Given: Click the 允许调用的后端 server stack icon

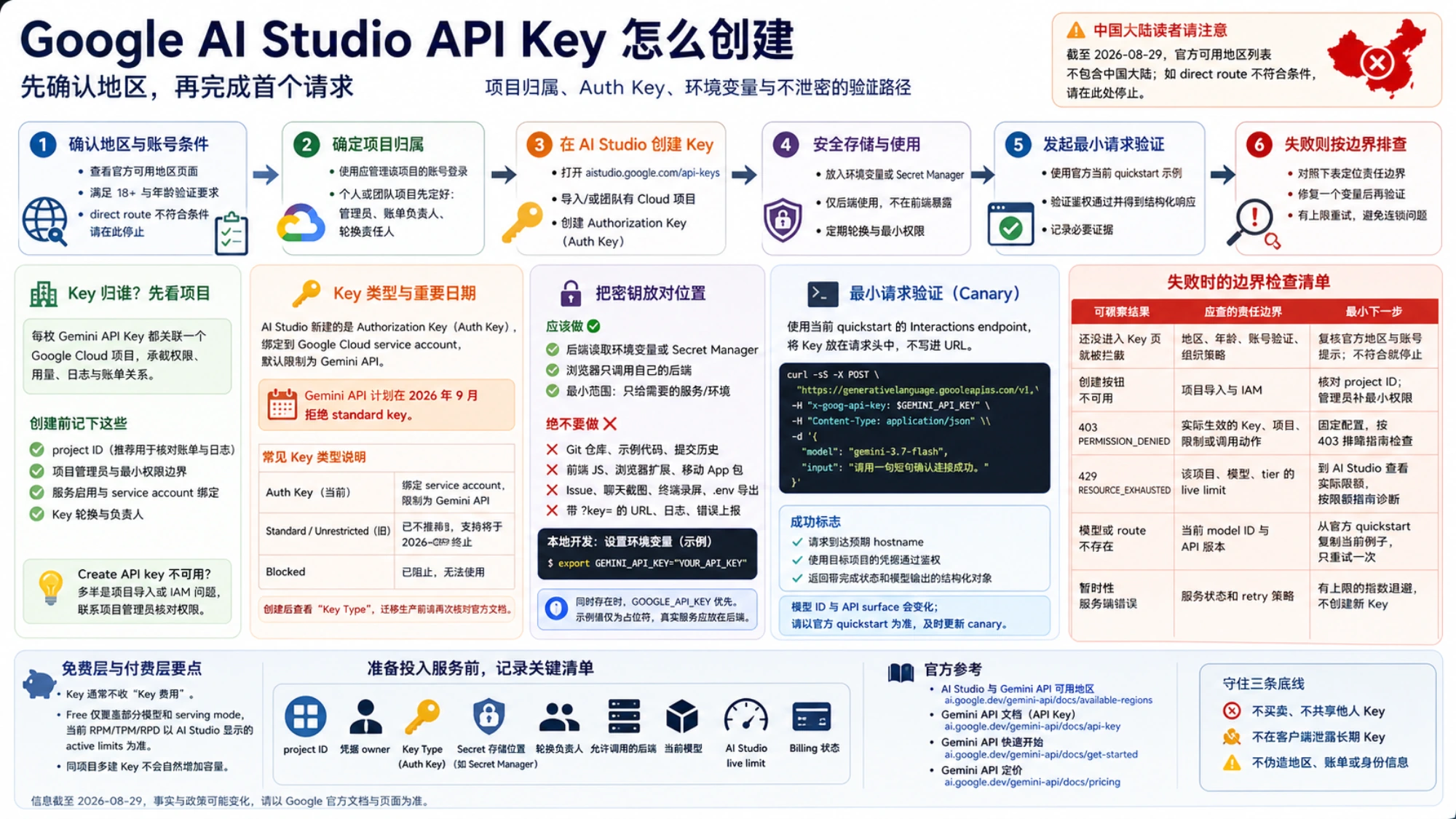Looking at the screenshot, I should tap(624, 716).
